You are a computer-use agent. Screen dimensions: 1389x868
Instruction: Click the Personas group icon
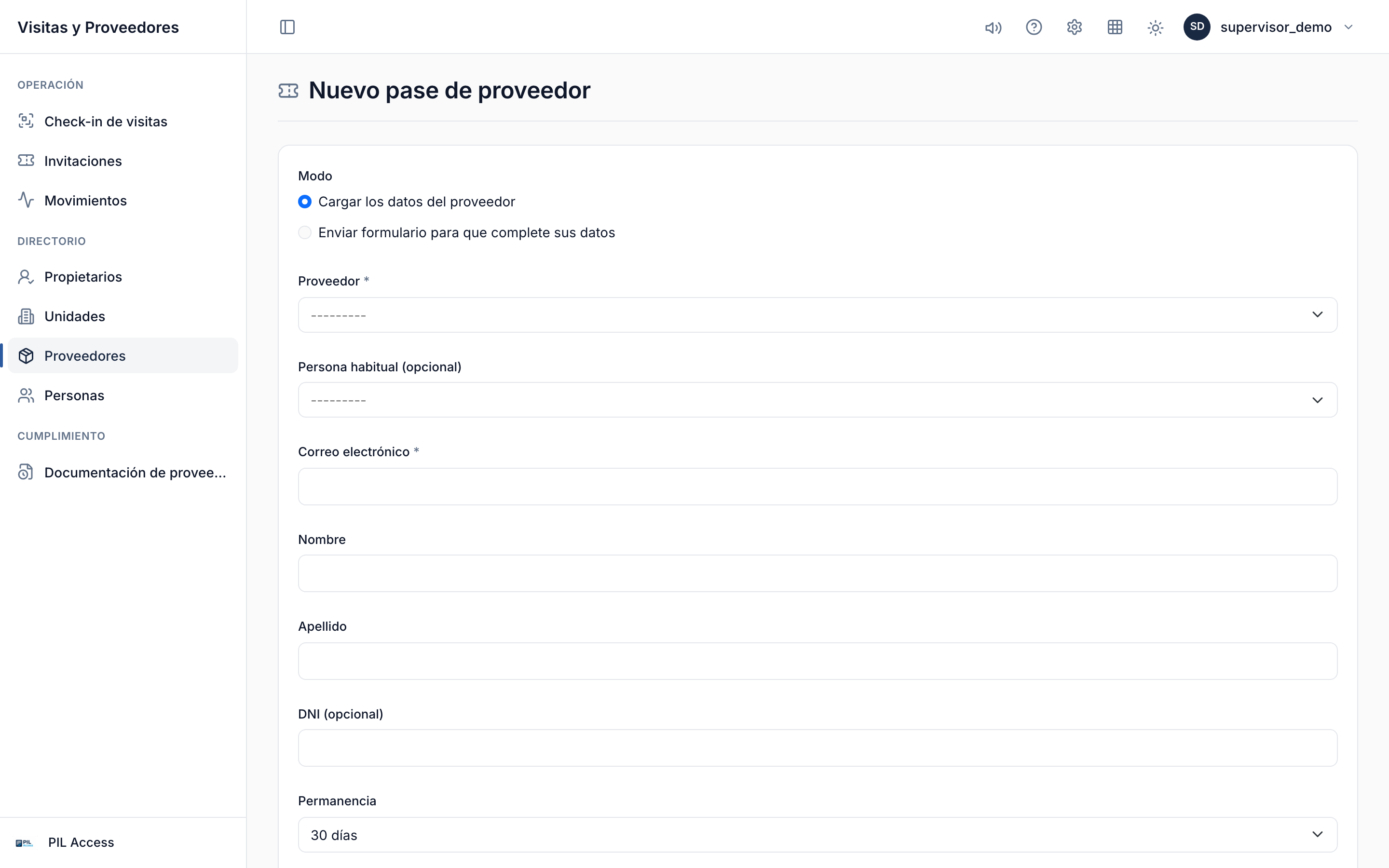(26, 395)
